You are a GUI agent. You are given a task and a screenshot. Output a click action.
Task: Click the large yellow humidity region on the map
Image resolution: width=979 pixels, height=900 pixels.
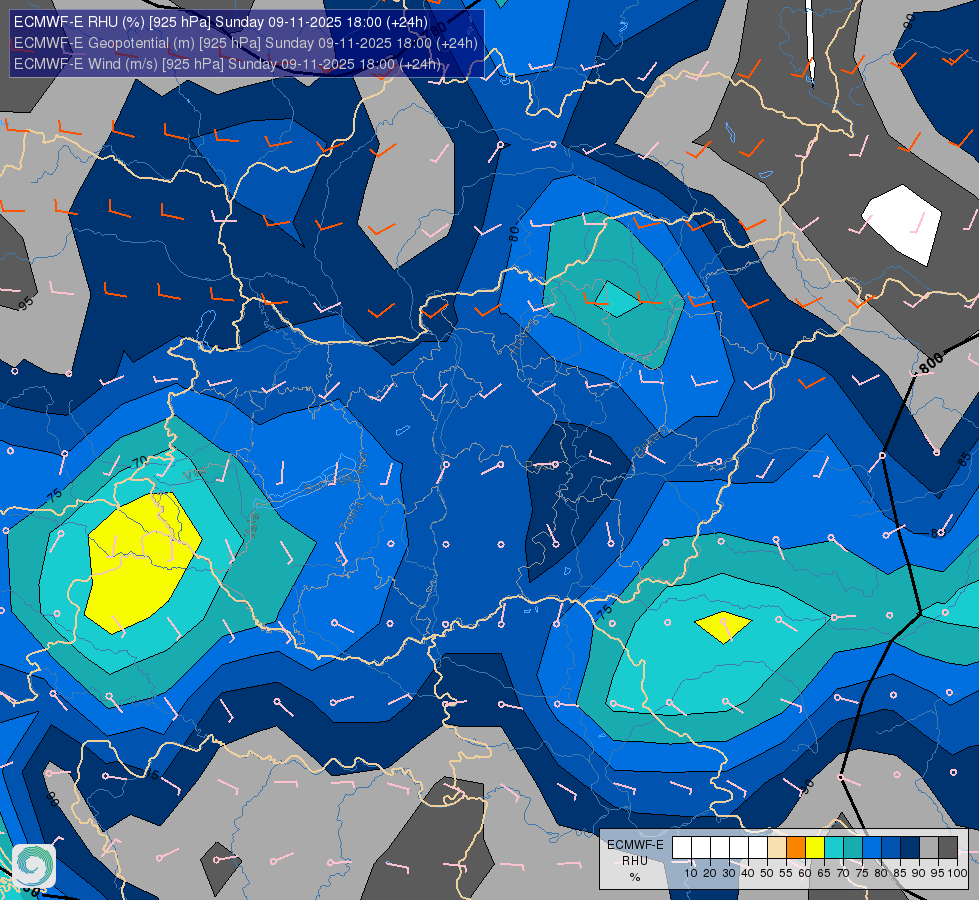142,561
